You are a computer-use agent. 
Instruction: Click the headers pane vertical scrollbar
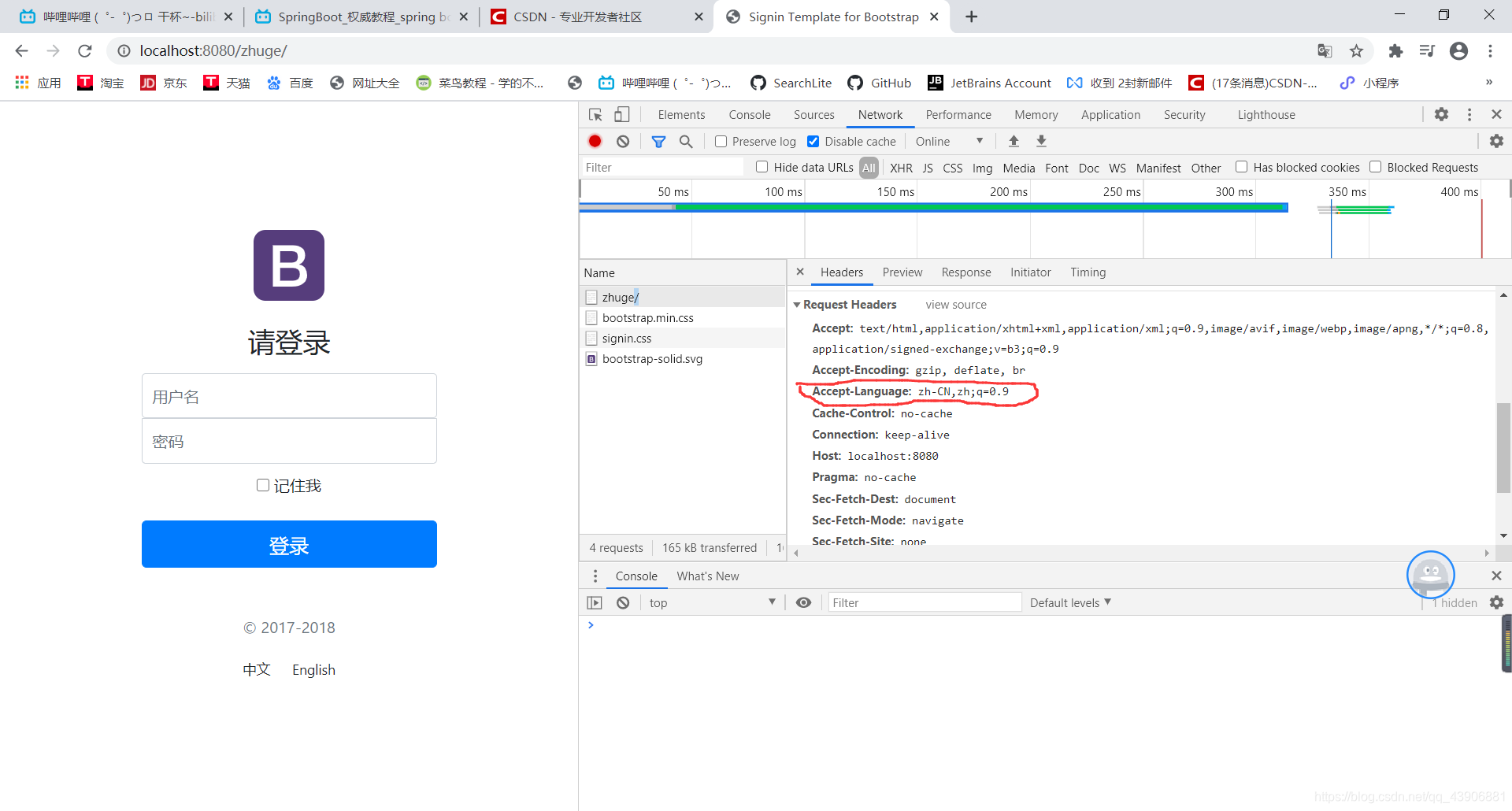tap(1503, 447)
